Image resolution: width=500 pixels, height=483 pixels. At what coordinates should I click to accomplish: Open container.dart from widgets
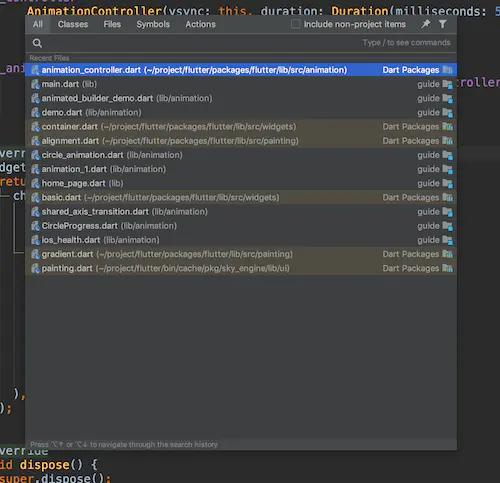(241, 127)
